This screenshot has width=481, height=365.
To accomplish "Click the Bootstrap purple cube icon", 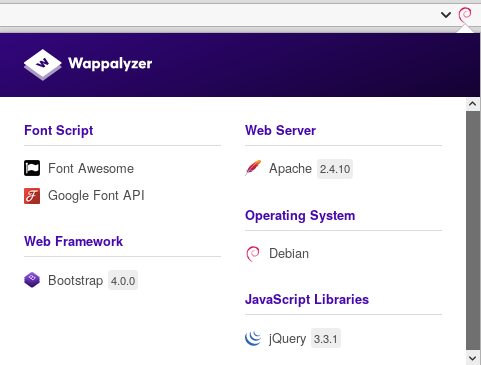I will click(x=32, y=280).
